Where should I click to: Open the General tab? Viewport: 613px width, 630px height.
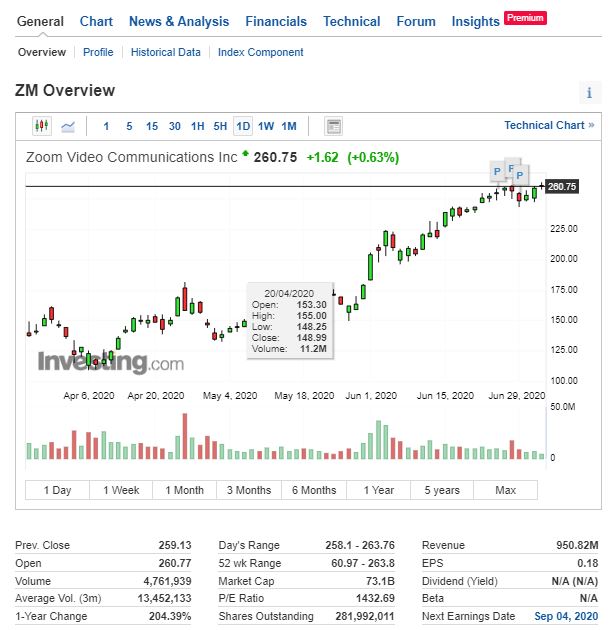tap(40, 22)
